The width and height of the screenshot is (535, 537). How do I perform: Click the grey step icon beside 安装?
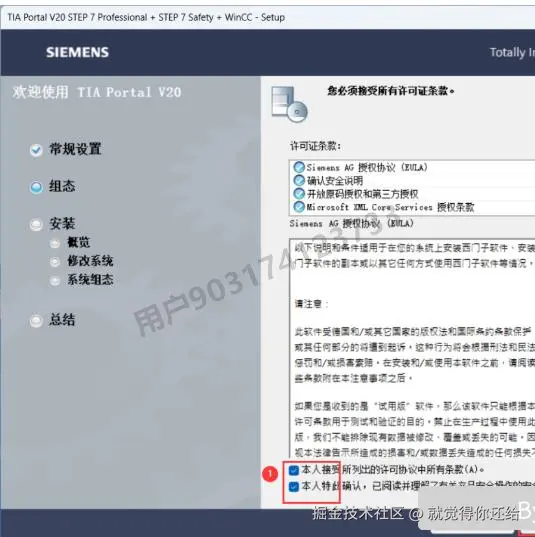[36, 225]
